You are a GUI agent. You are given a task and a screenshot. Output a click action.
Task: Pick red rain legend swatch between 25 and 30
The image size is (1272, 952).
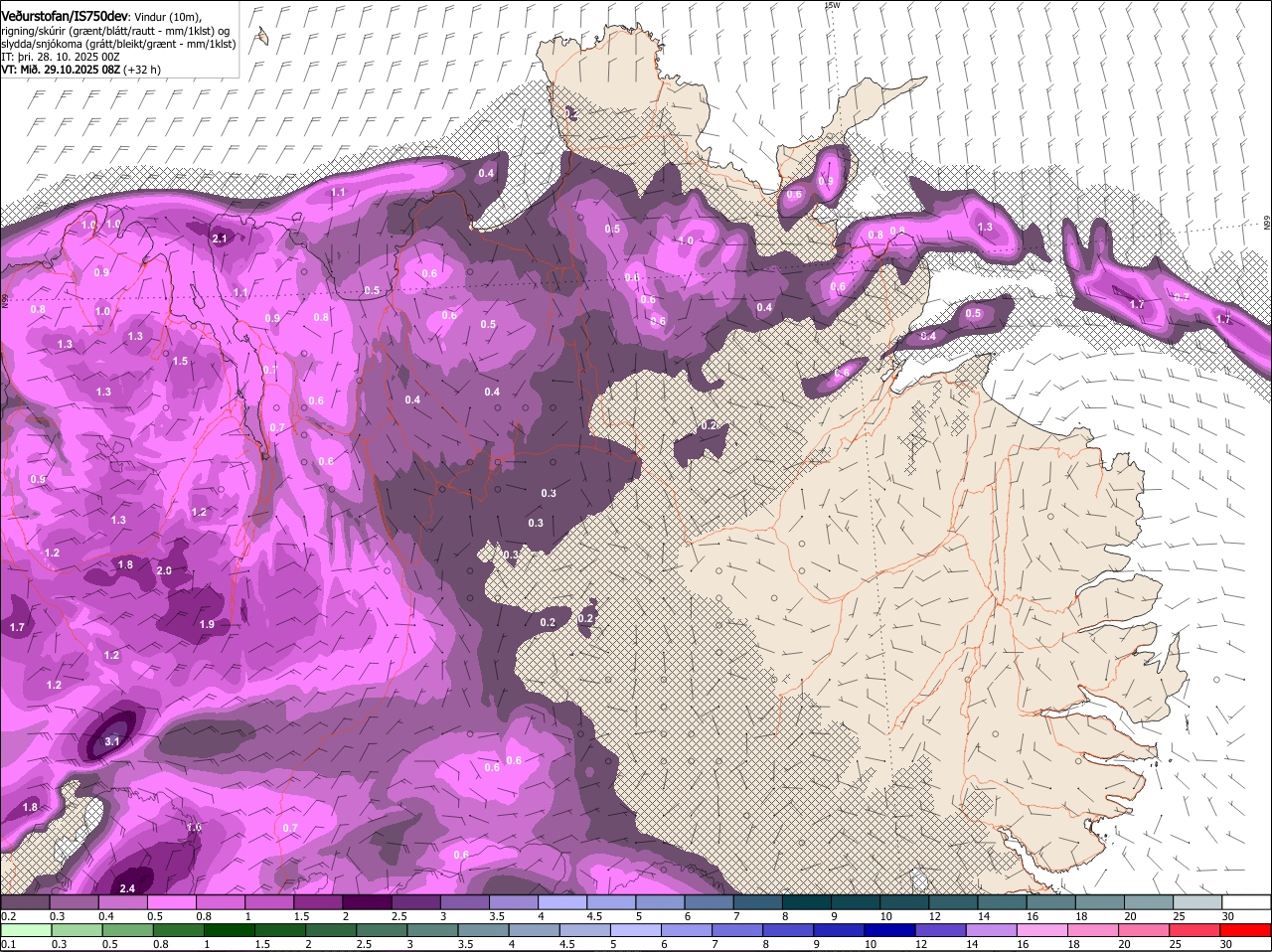[1195, 930]
